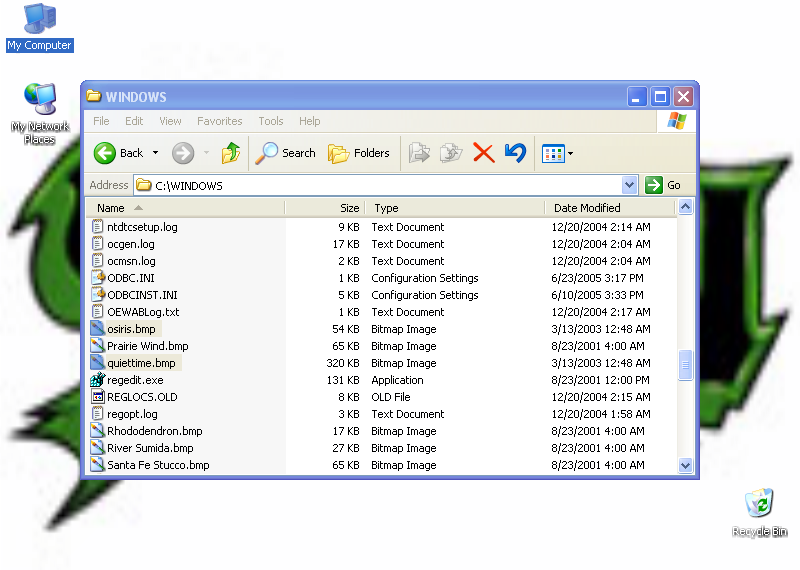Select the OEWABLog.txt file icon
The image size is (800, 570).
pos(97,311)
